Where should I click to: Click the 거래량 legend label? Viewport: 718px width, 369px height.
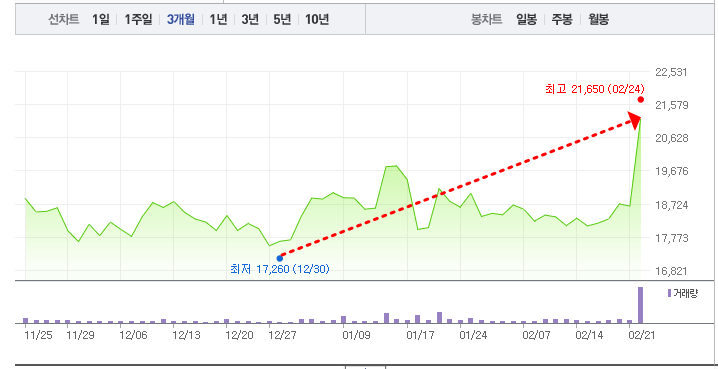(685, 293)
